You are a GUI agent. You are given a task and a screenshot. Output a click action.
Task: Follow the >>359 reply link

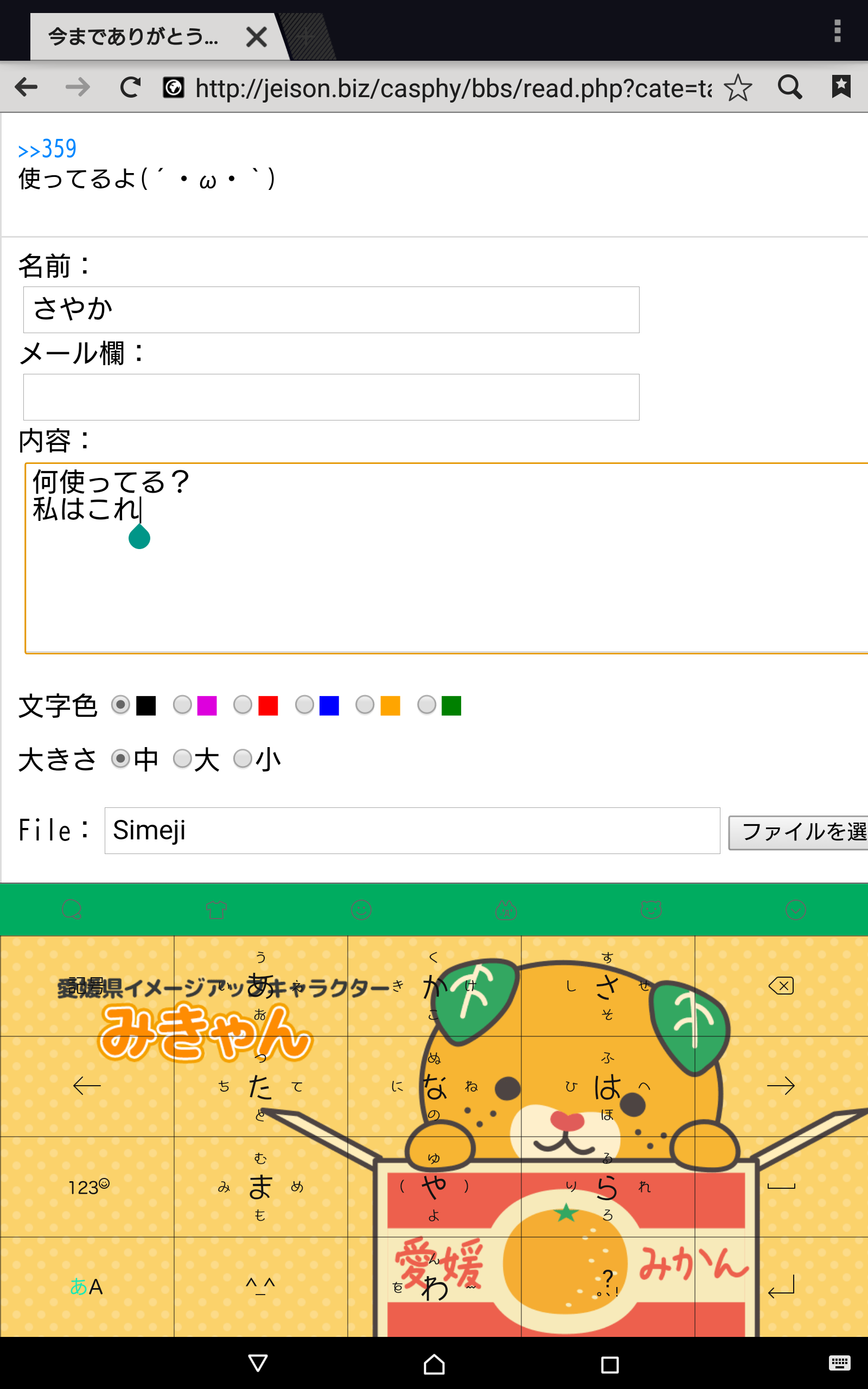coord(48,149)
